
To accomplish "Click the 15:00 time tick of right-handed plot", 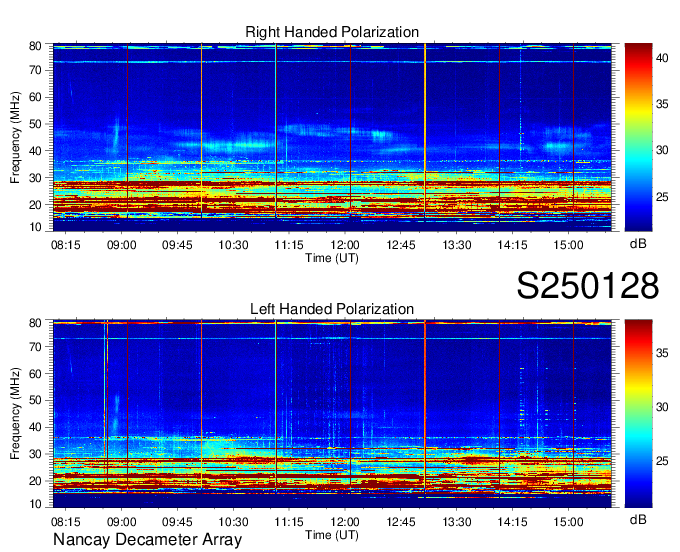I will click(568, 245).
